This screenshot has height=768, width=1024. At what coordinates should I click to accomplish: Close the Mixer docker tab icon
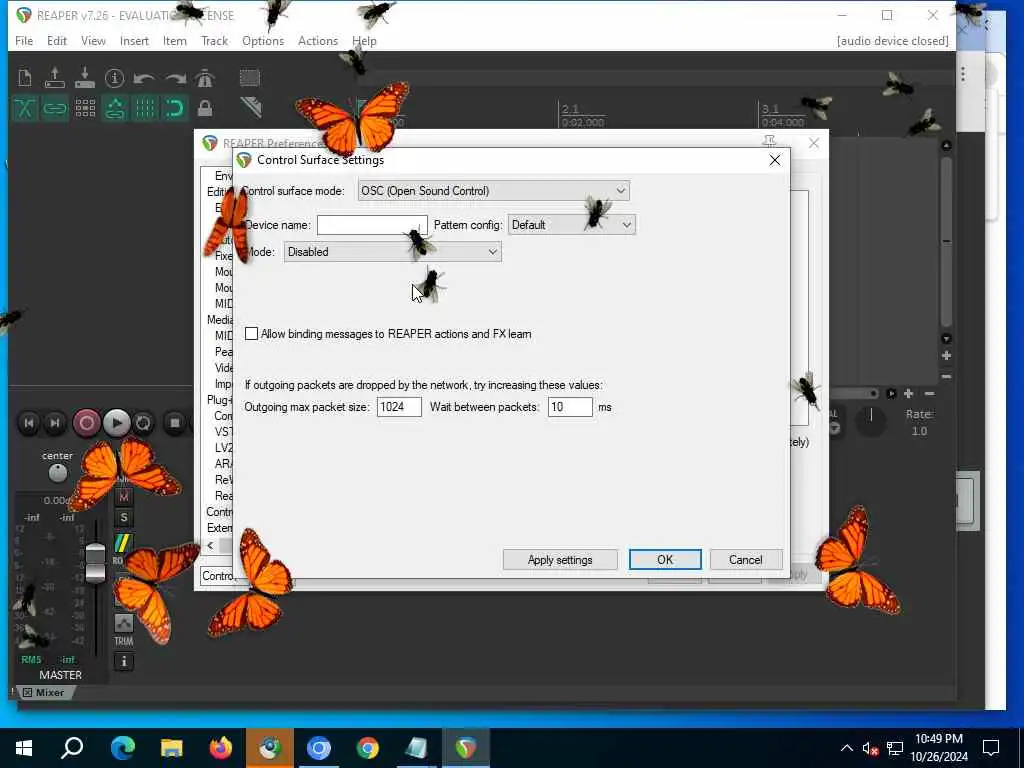point(27,692)
